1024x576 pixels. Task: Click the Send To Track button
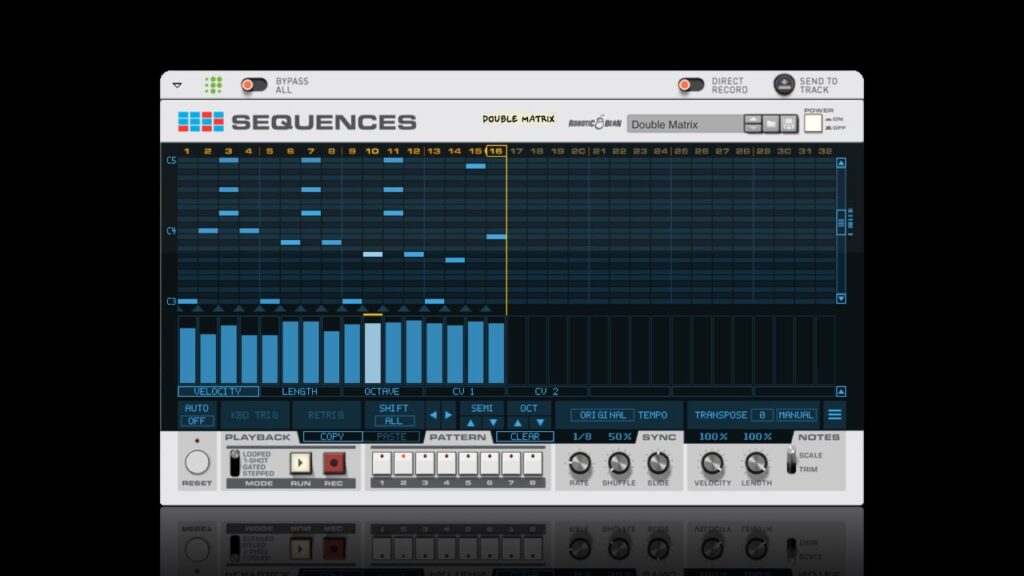click(x=784, y=84)
